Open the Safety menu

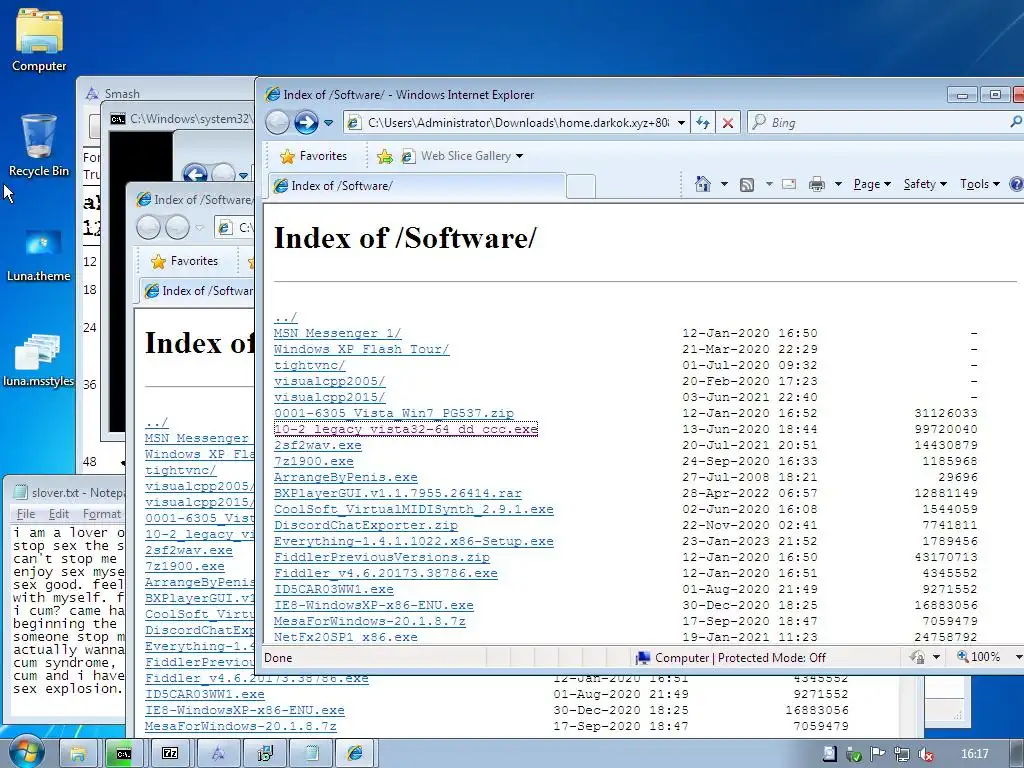(925, 184)
